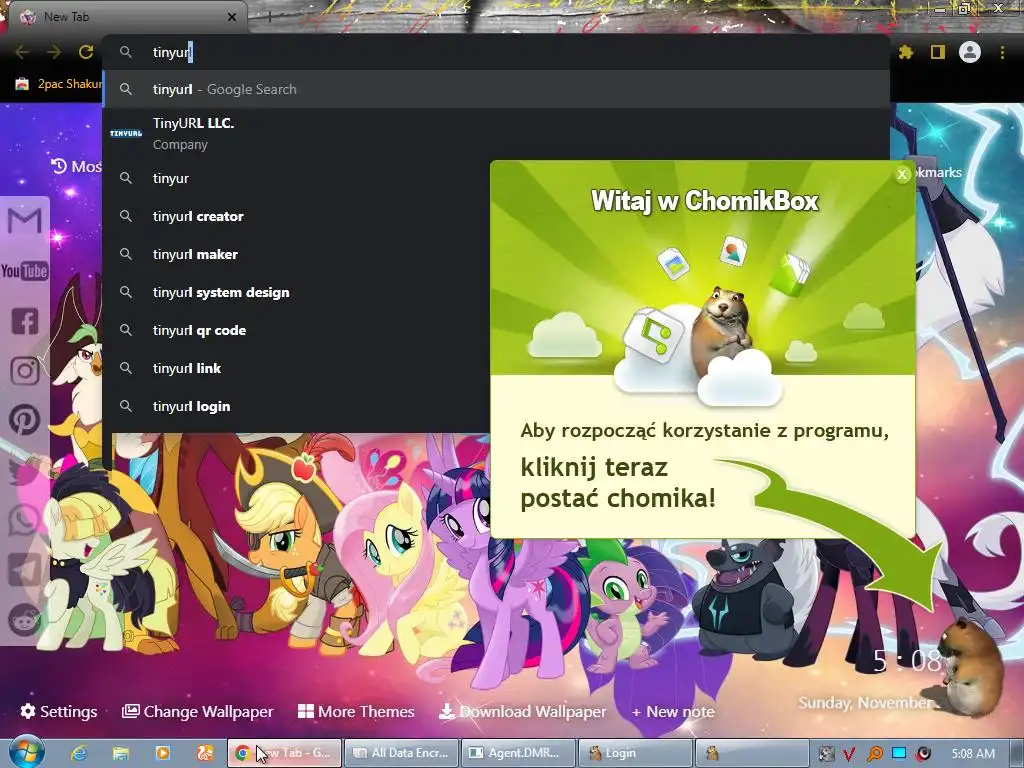The image size is (1024, 768).
Task: Click Change Wallpaper
Action: (x=197, y=711)
